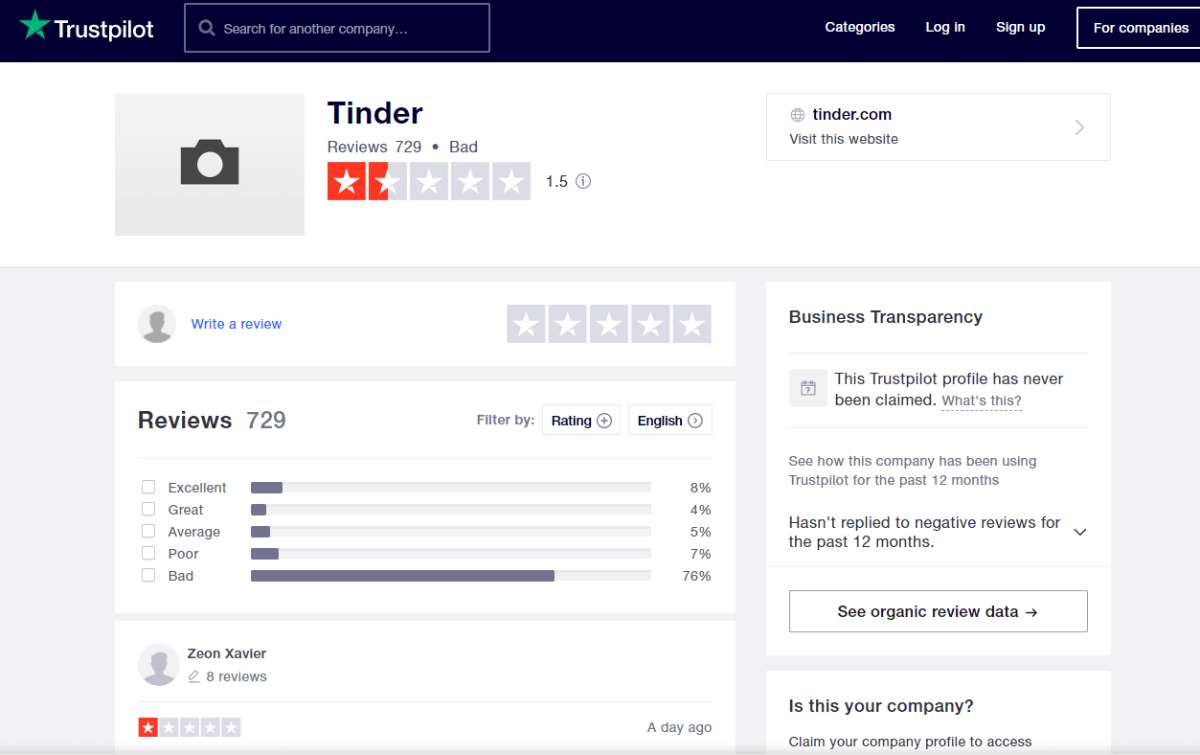Click the Is this your company? heading
The width and height of the screenshot is (1200, 755).
pyautogui.click(x=881, y=706)
